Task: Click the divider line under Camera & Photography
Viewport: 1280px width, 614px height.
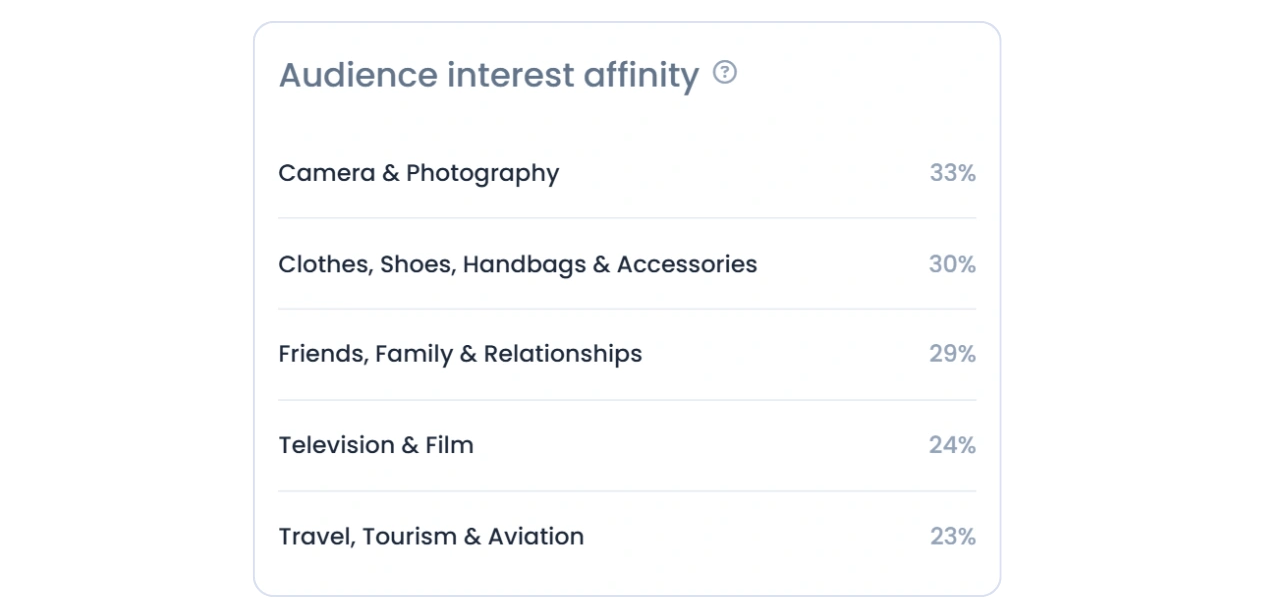Action: 627,218
